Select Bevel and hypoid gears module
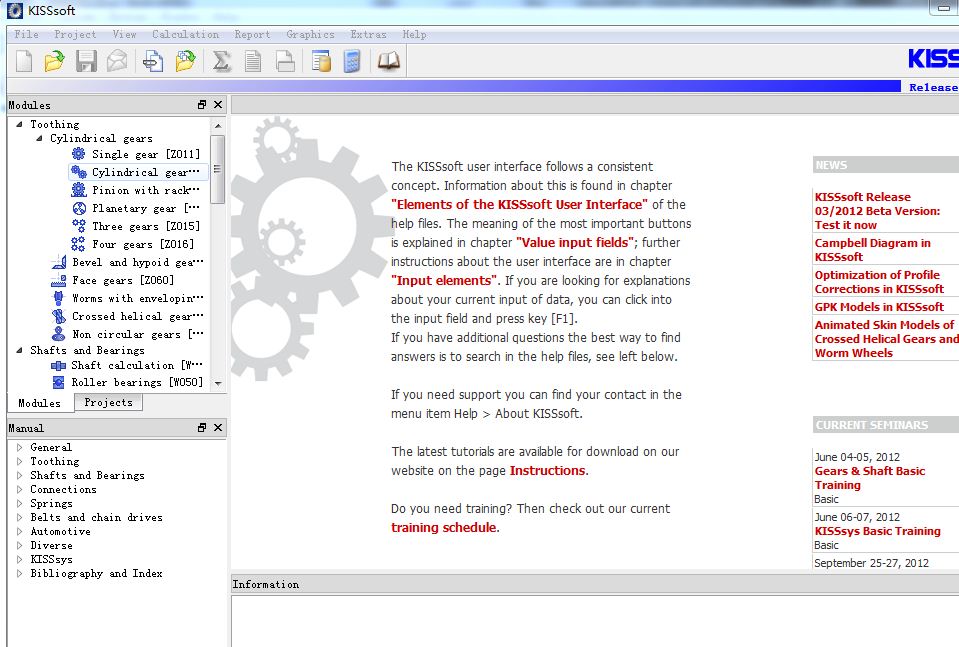Image resolution: width=959 pixels, height=647 pixels. (127, 262)
